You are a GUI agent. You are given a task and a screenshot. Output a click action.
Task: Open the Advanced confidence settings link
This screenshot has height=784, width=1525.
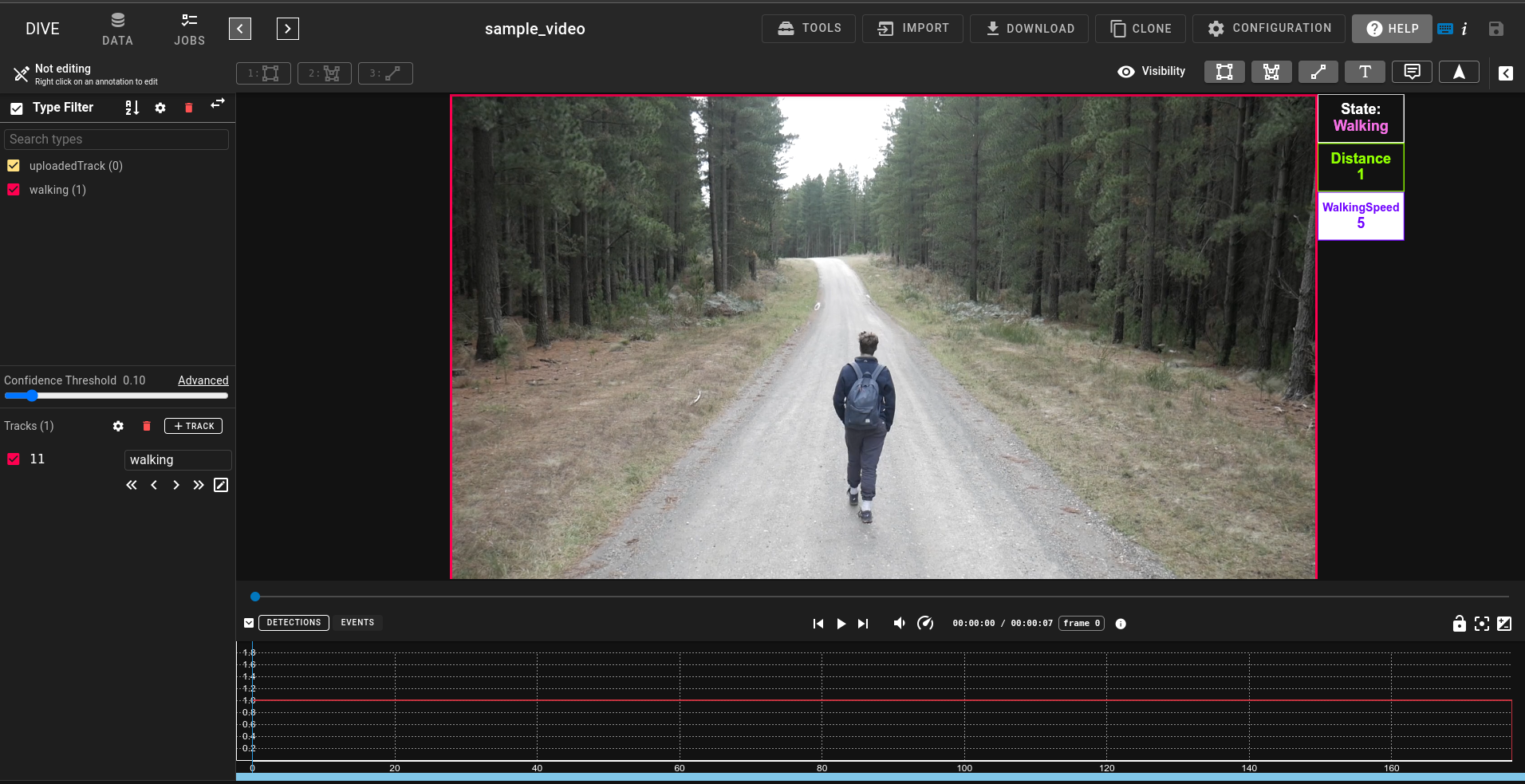pos(203,380)
